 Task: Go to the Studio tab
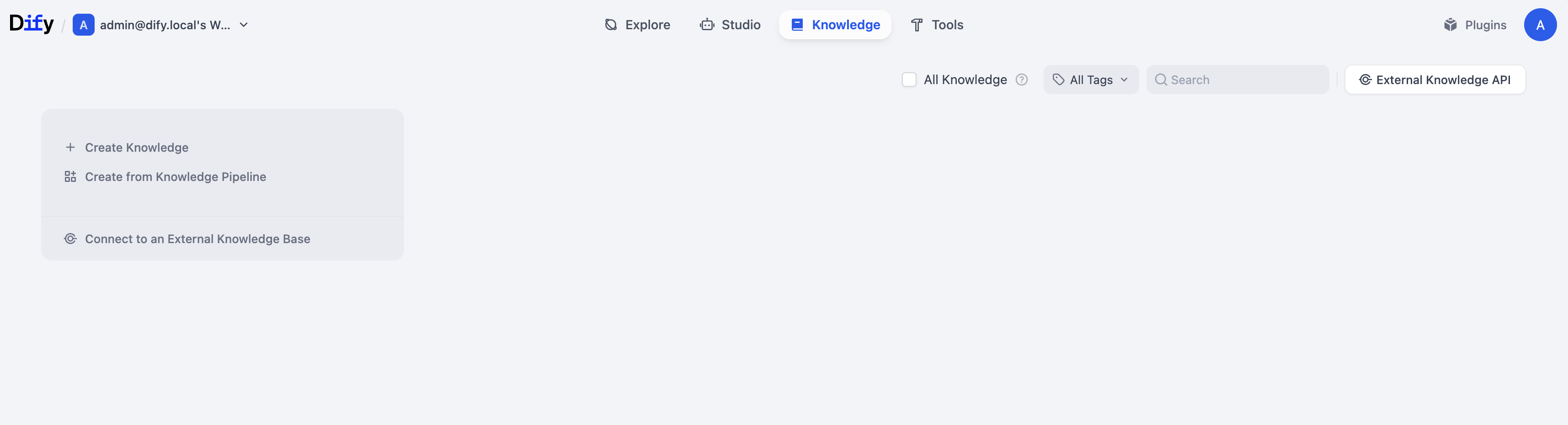(x=731, y=25)
